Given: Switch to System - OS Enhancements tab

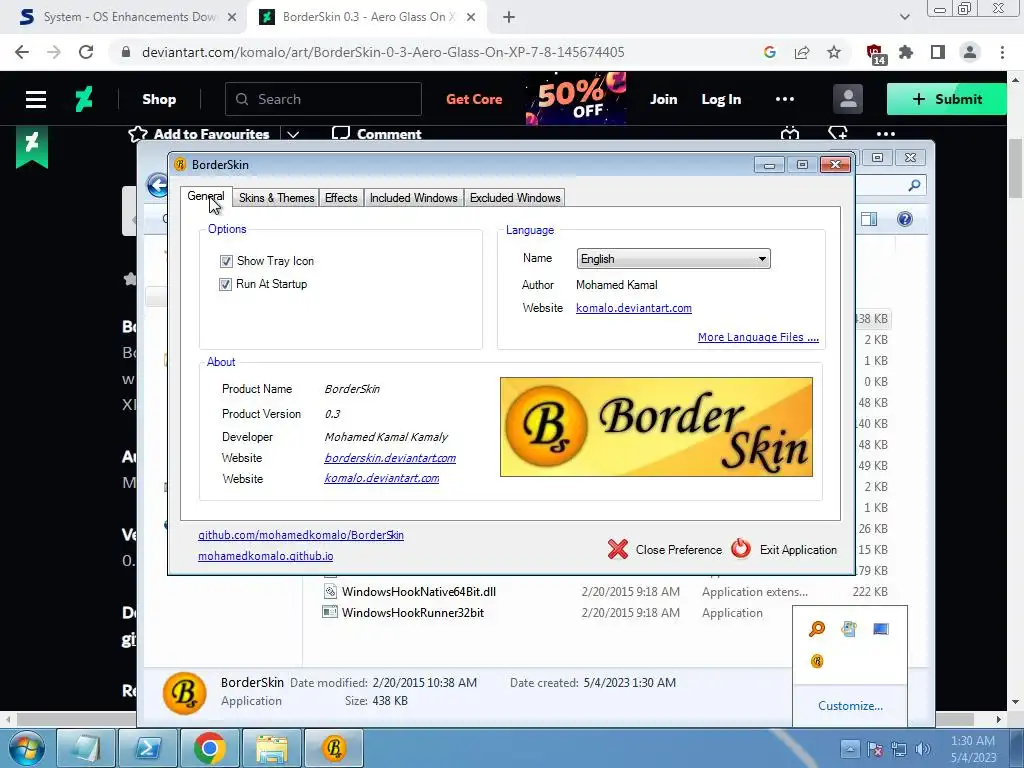Looking at the screenshot, I should [x=128, y=17].
